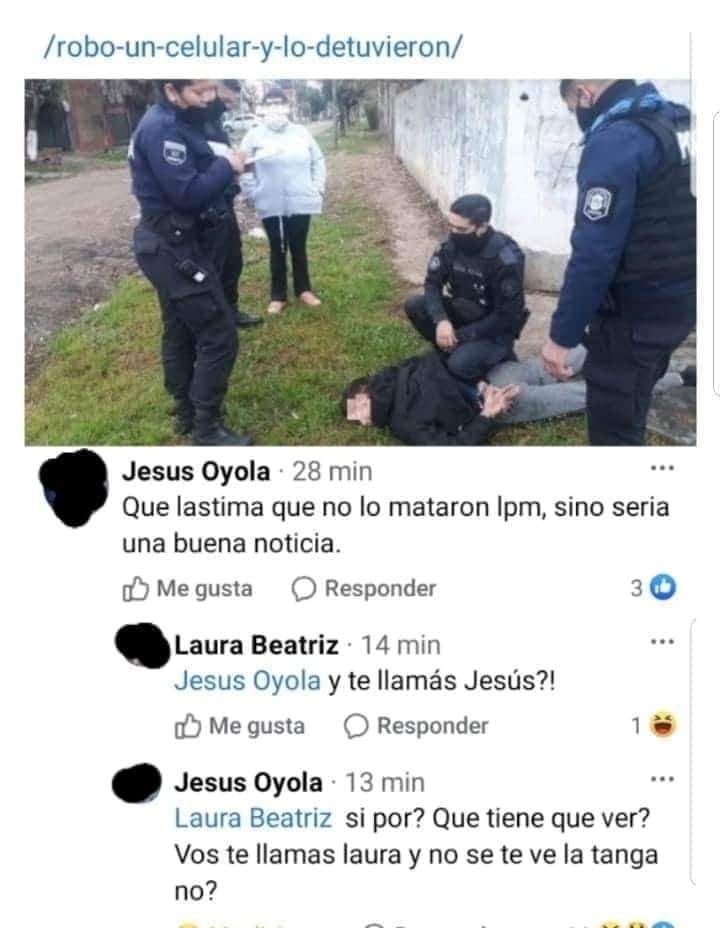Open the police arrest photo thumbnail
Screen dimensions: 720x928
click(360, 262)
